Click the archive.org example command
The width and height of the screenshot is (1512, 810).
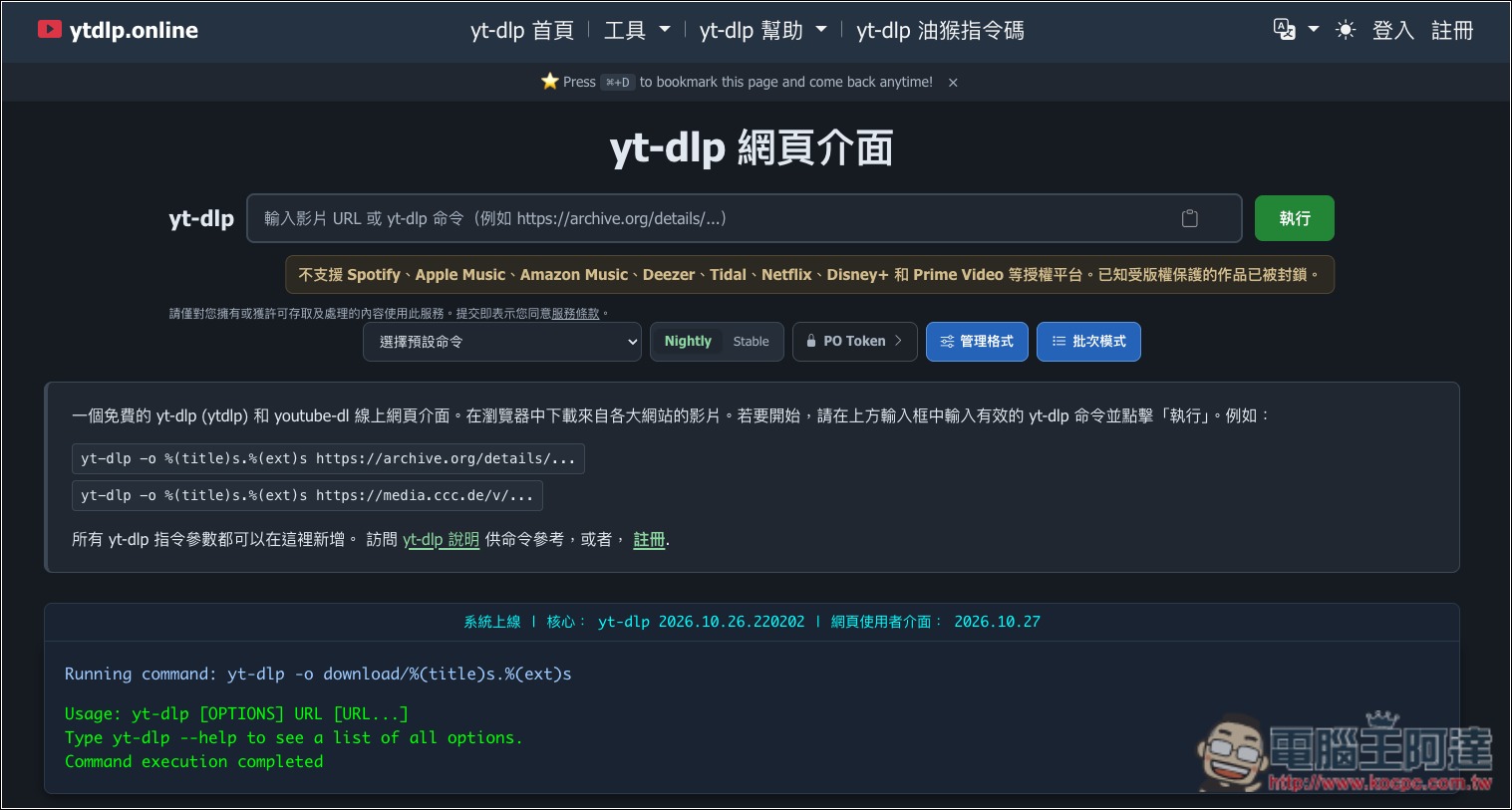tap(328, 458)
